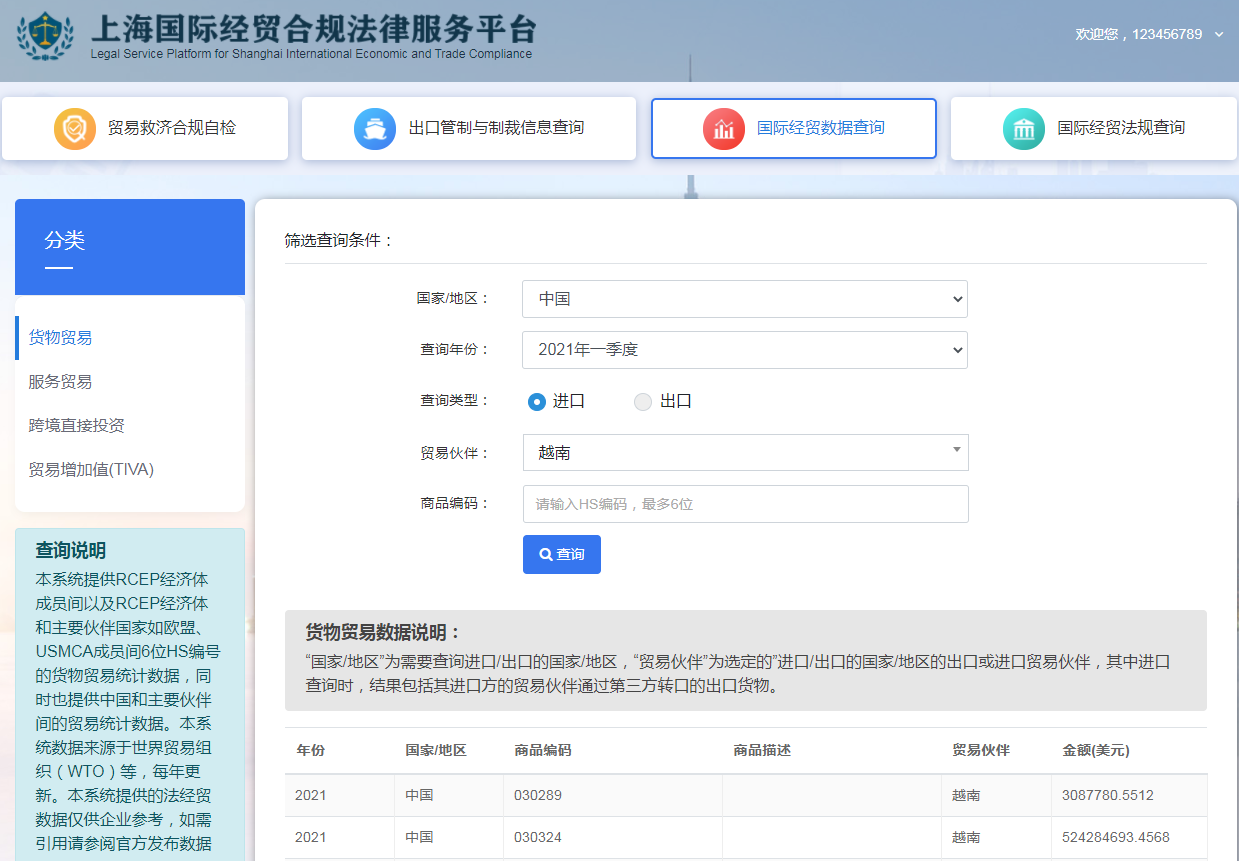Click the 货物贸易数据说明 heading
Viewport: 1239px width, 861px height.
(383, 633)
